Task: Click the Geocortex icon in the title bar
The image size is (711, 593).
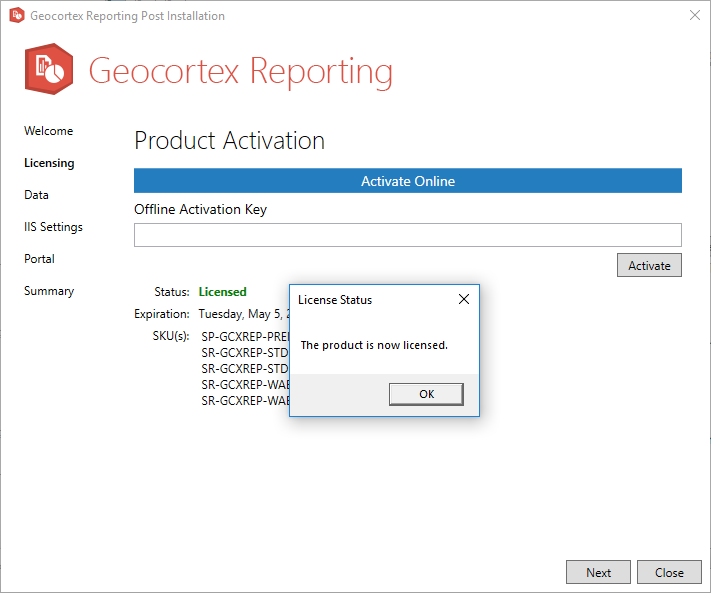Action: coord(16,16)
